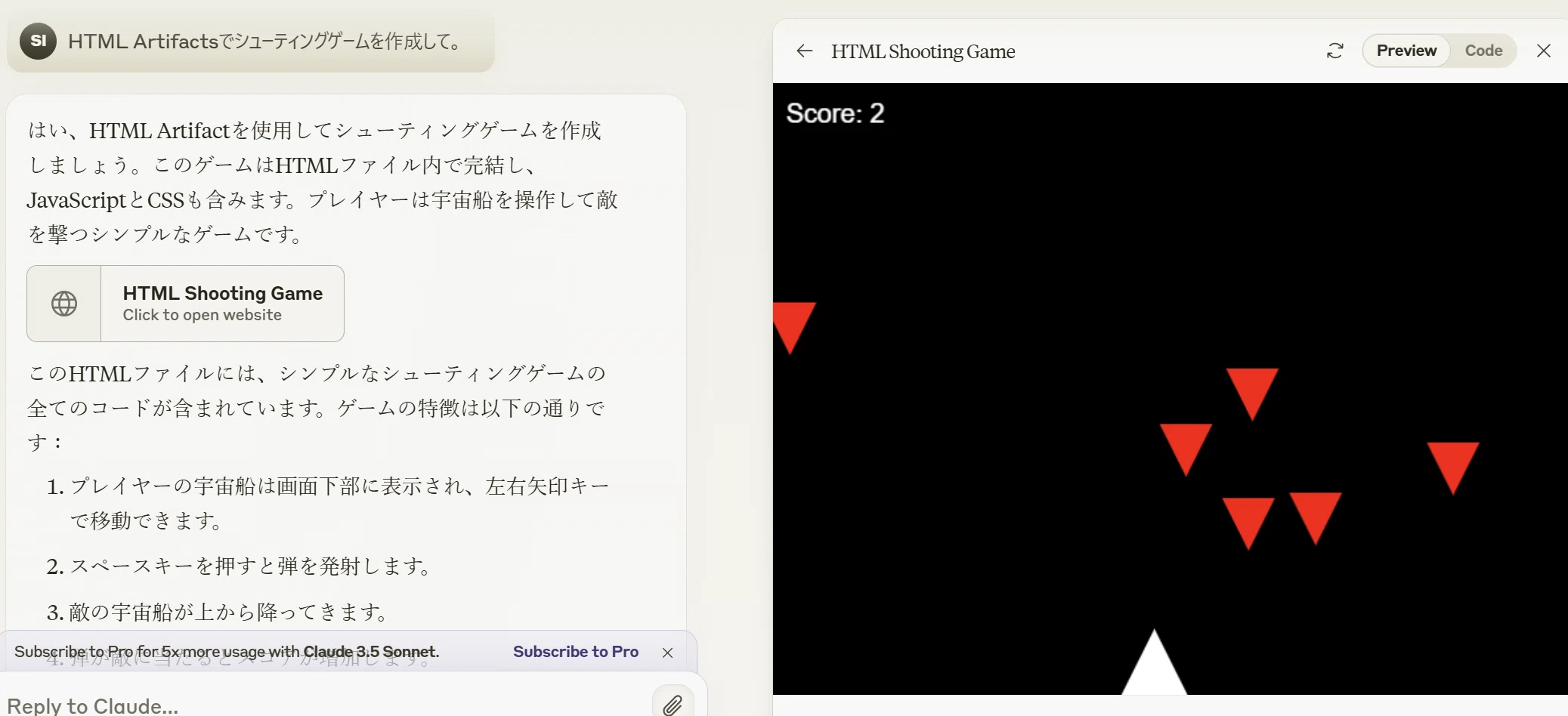Click 'Click to open website' text
Image resolution: width=1568 pixels, height=716 pixels.
click(203, 315)
